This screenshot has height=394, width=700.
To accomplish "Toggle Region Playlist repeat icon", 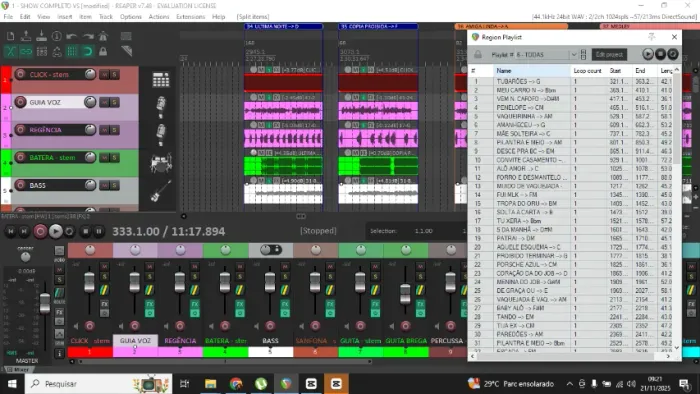I will [673, 54].
